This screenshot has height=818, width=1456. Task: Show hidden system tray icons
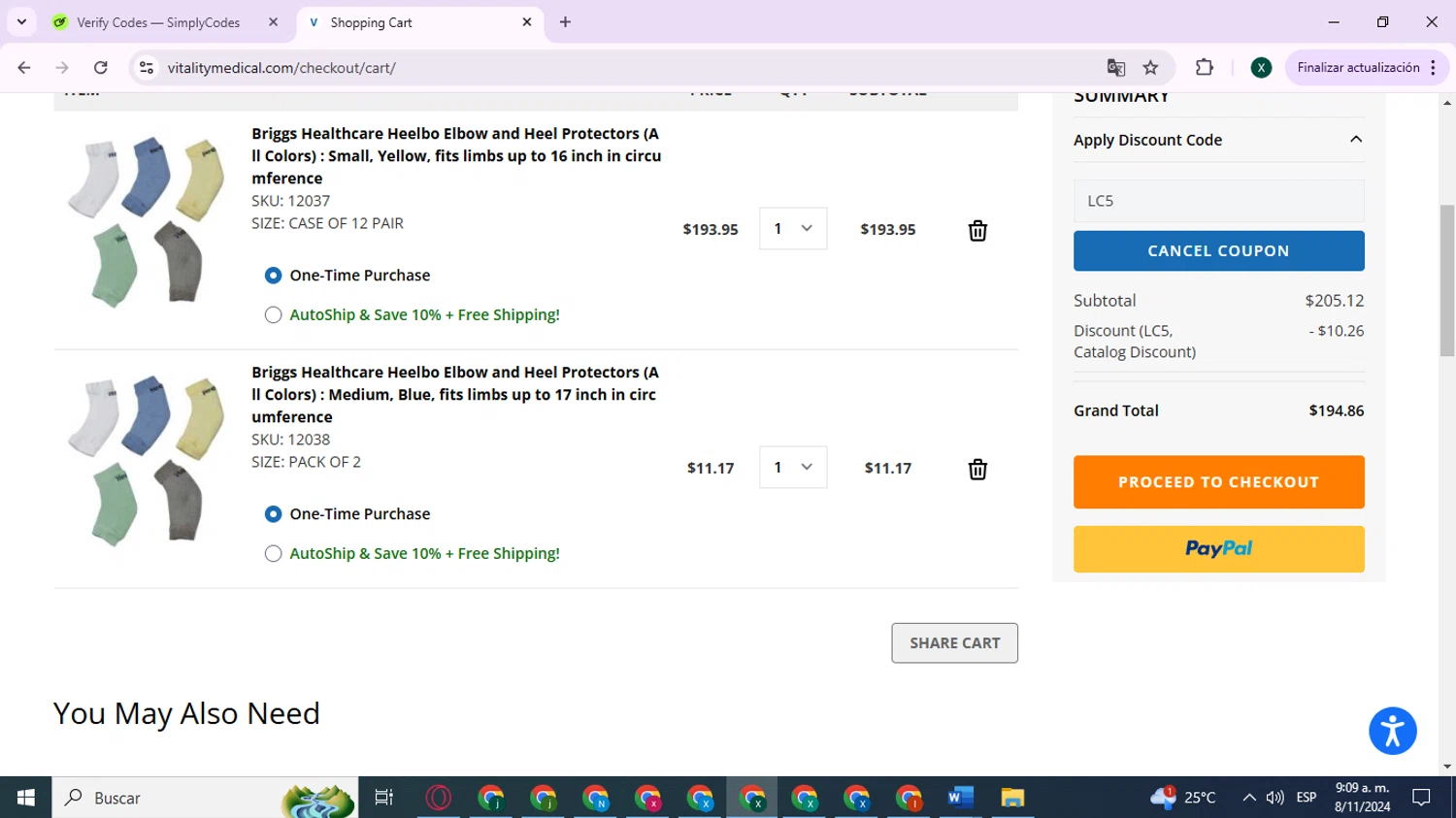tap(1249, 798)
